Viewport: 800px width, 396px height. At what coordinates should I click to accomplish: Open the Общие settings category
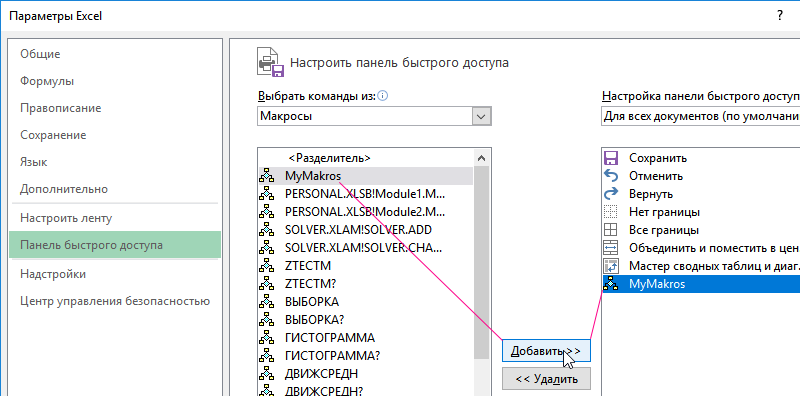coord(40,54)
